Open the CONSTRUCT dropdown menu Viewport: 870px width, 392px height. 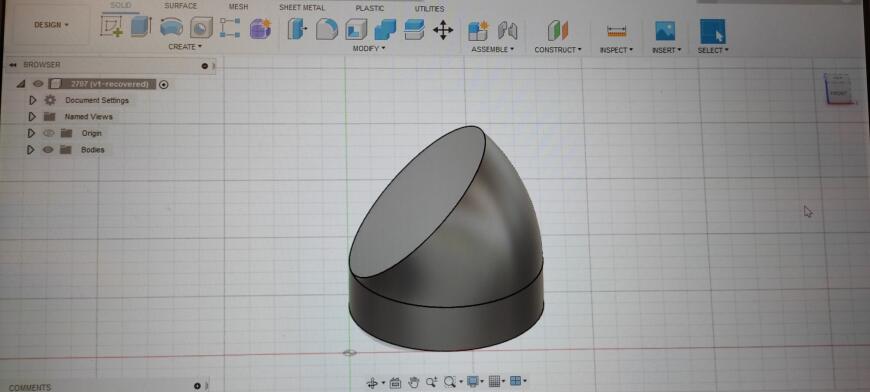point(558,50)
